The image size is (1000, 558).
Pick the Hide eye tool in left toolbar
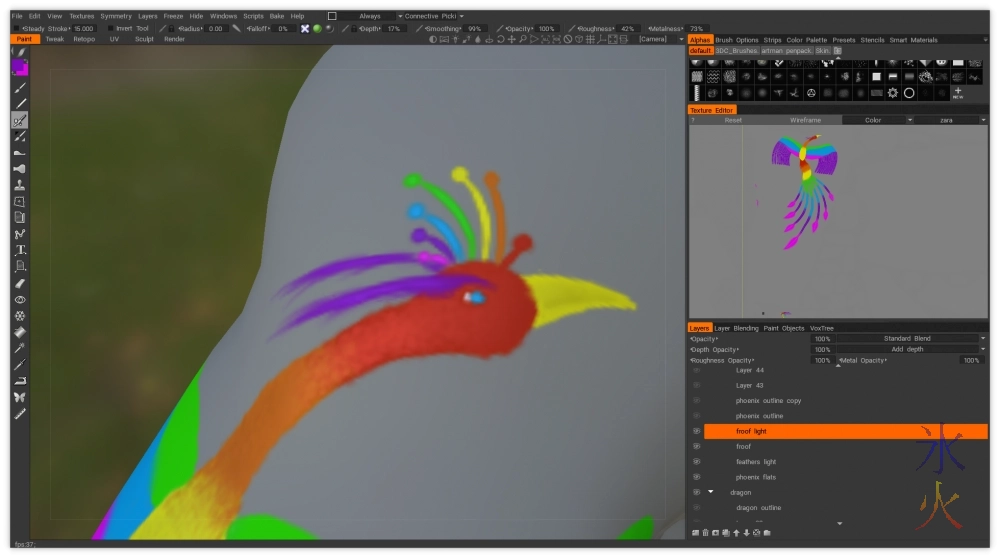pos(20,299)
